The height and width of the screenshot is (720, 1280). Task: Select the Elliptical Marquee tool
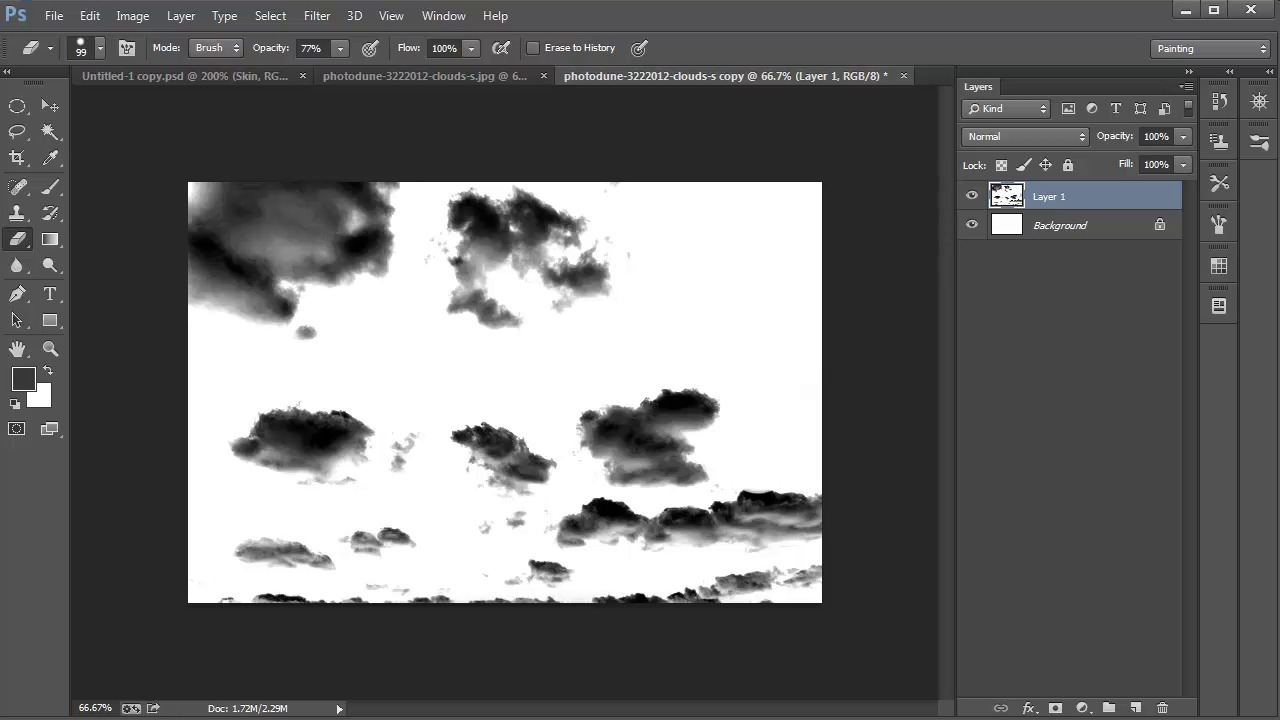tap(17, 106)
